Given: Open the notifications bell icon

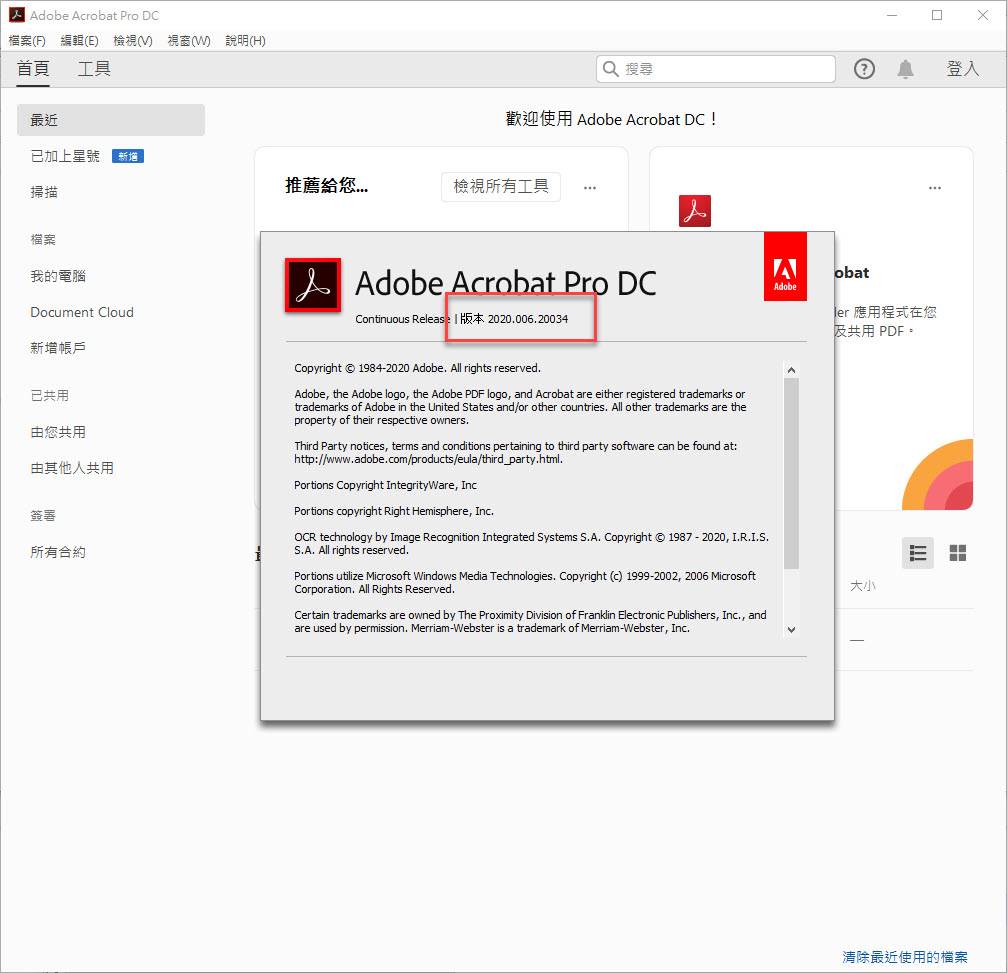Looking at the screenshot, I should click(x=905, y=69).
